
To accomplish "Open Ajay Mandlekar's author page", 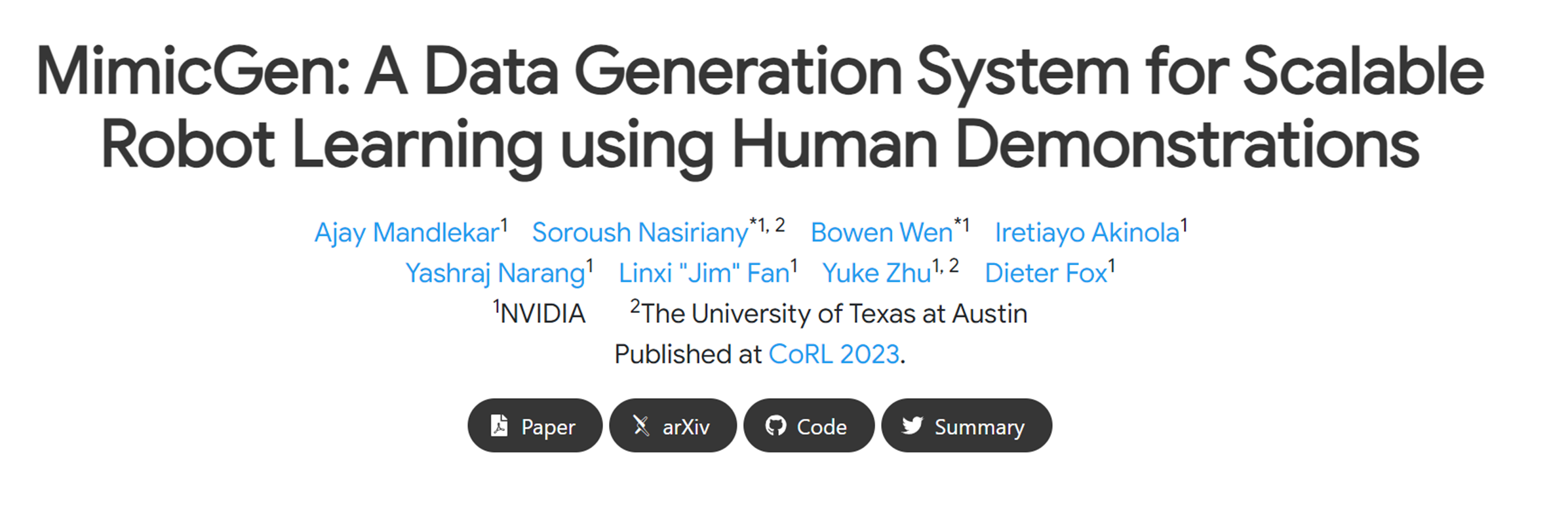I will (406, 233).
